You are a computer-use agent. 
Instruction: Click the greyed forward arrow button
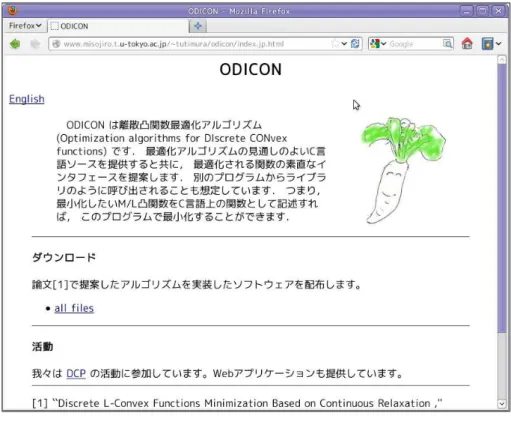pos(35,44)
